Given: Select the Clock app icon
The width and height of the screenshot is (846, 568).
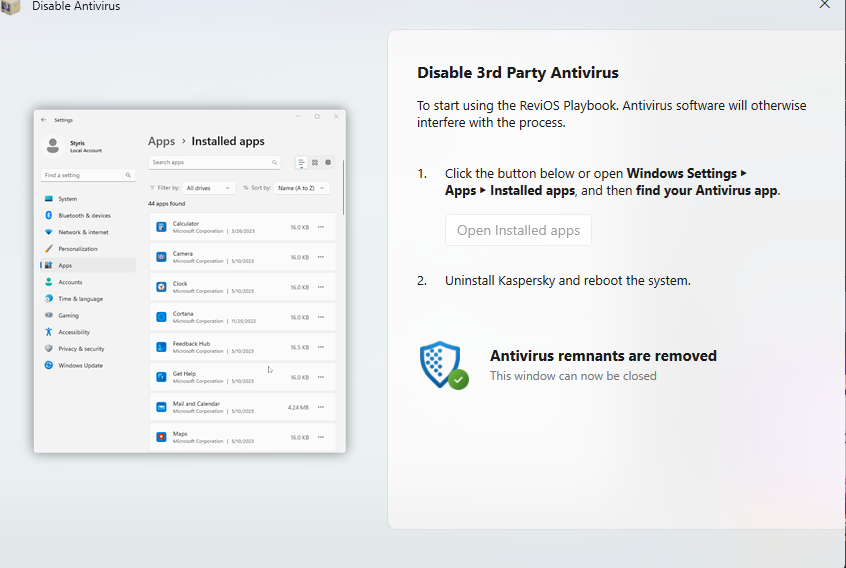Looking at the screenshot, I should (x=161, y=287).
